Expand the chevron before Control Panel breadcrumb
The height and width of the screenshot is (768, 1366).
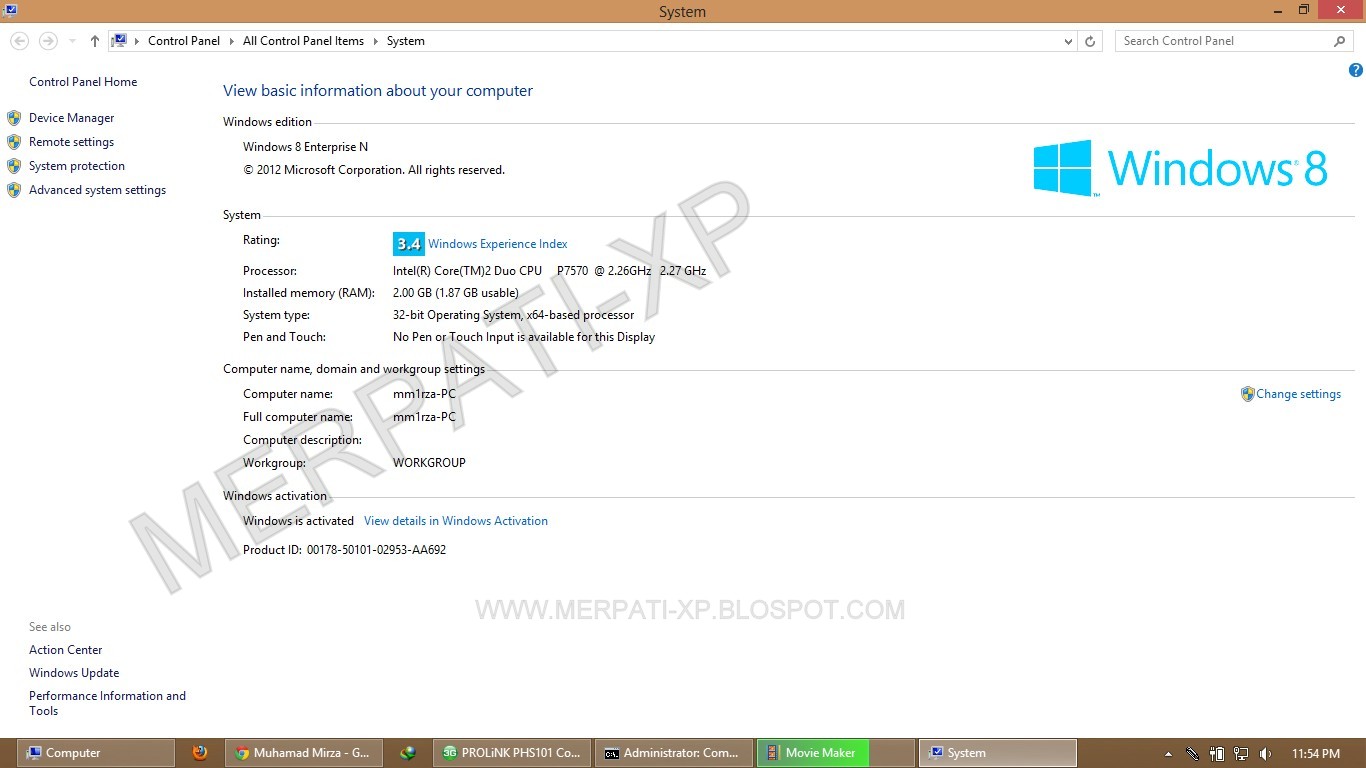tap(137, 41)
